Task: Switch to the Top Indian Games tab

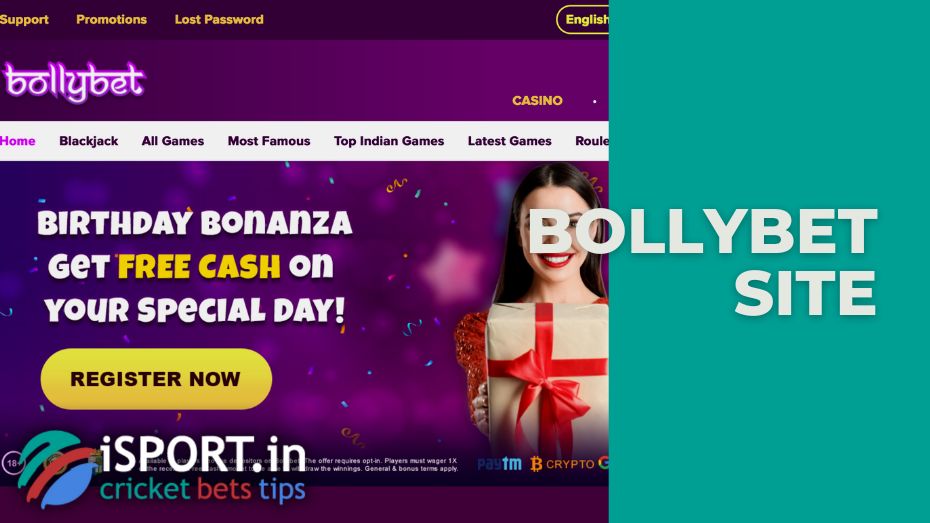Action: point(388,141)
